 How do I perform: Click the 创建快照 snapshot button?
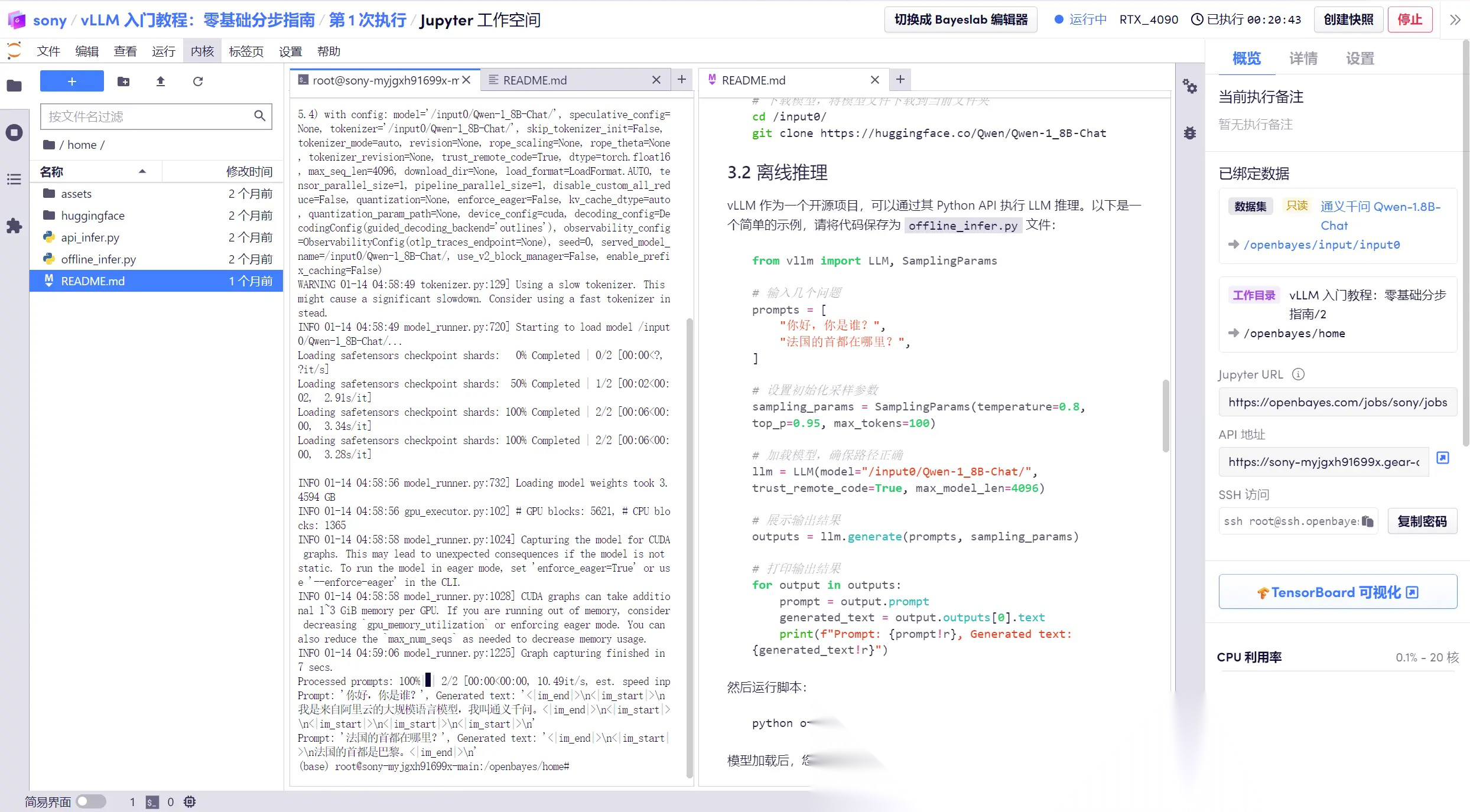(x=1348, y=19)
